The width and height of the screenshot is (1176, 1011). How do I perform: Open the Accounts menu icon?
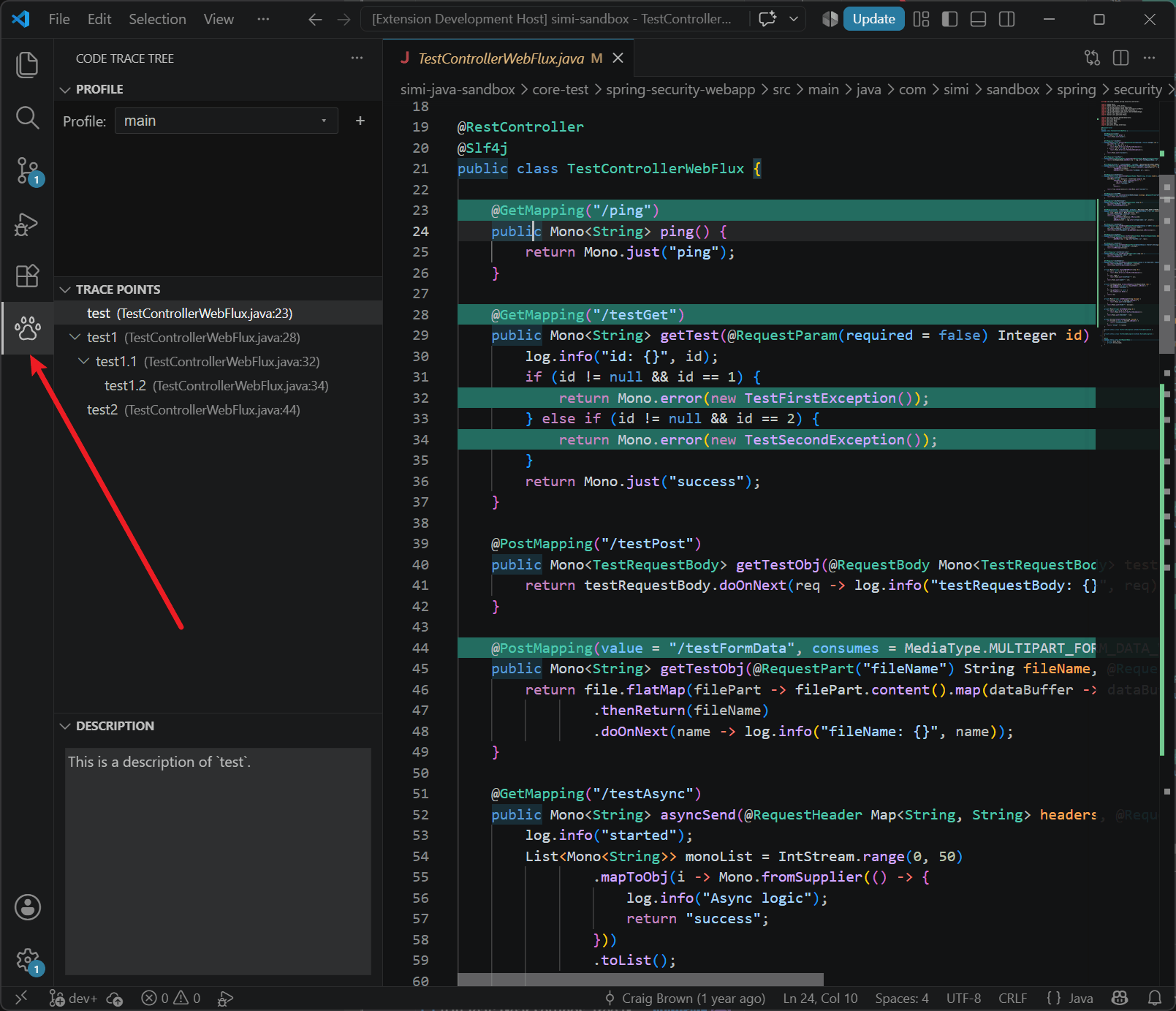point(27,907)
